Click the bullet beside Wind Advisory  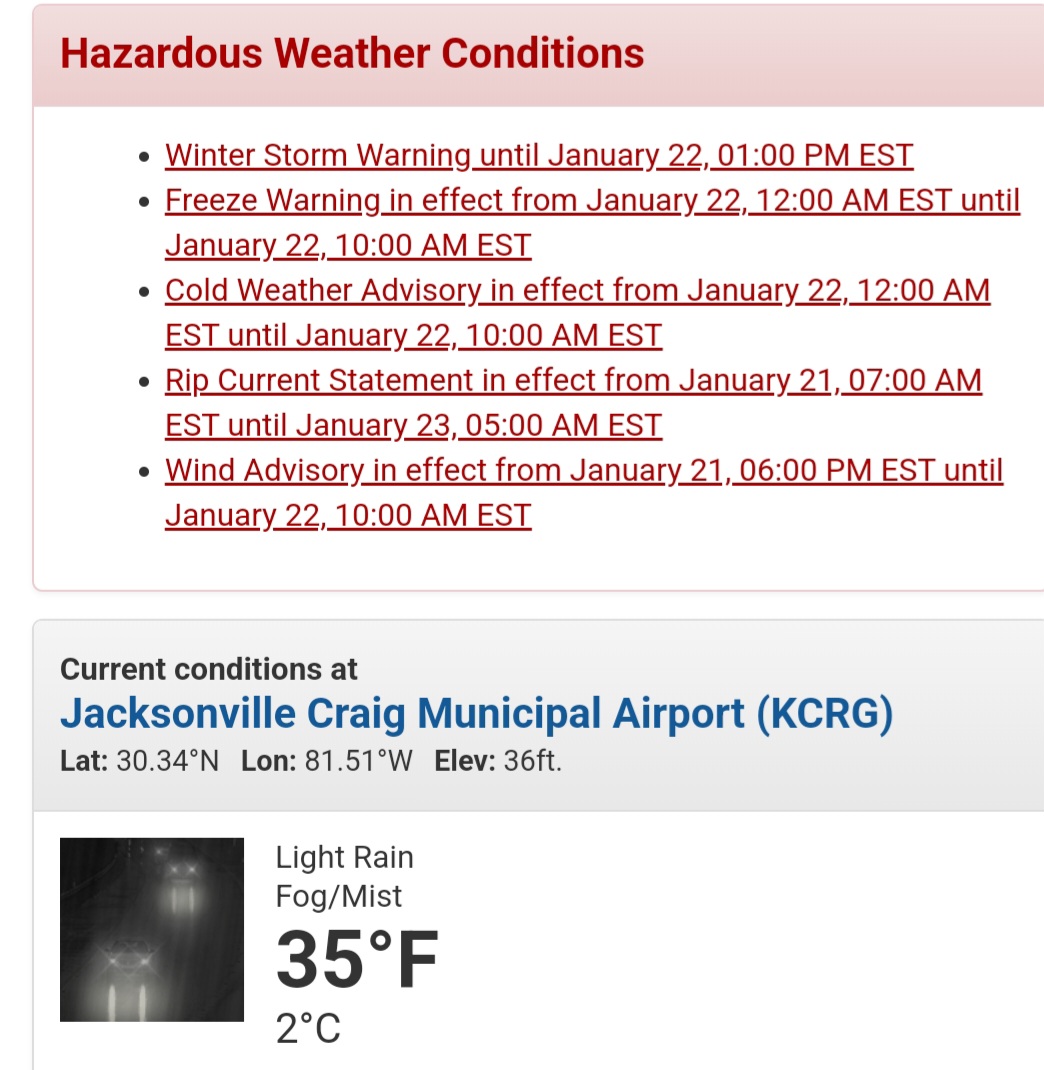[x=144, y=472]
